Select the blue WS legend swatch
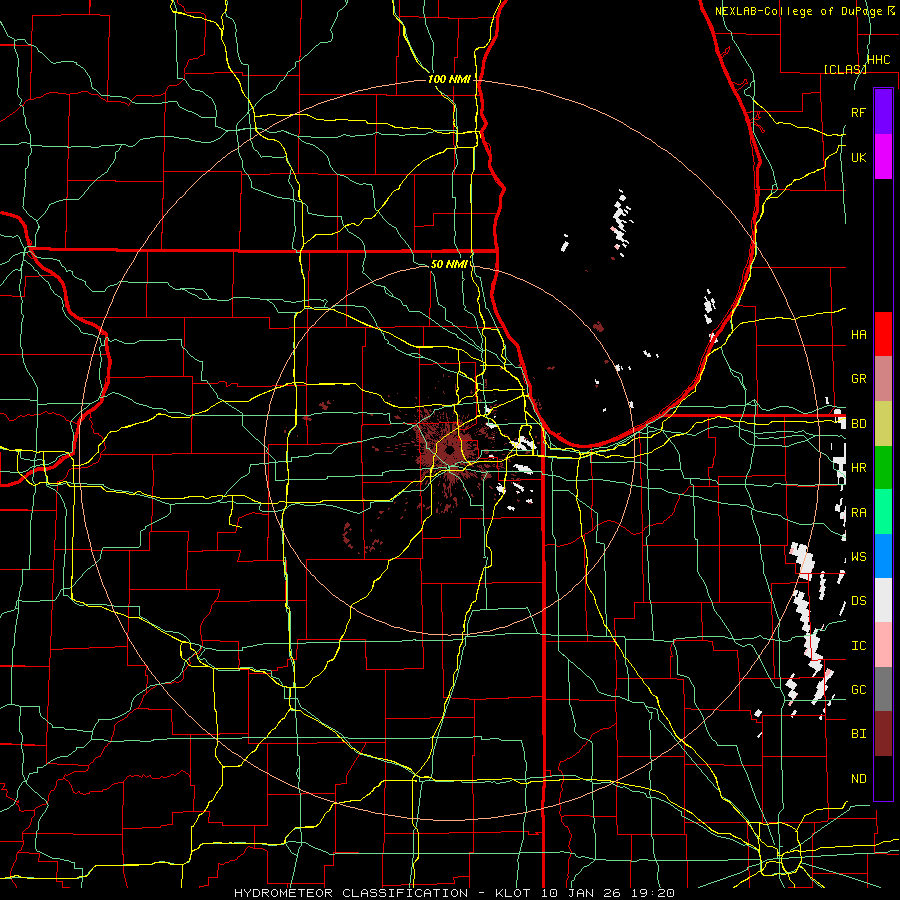The image size is (900, 900). 883,556
